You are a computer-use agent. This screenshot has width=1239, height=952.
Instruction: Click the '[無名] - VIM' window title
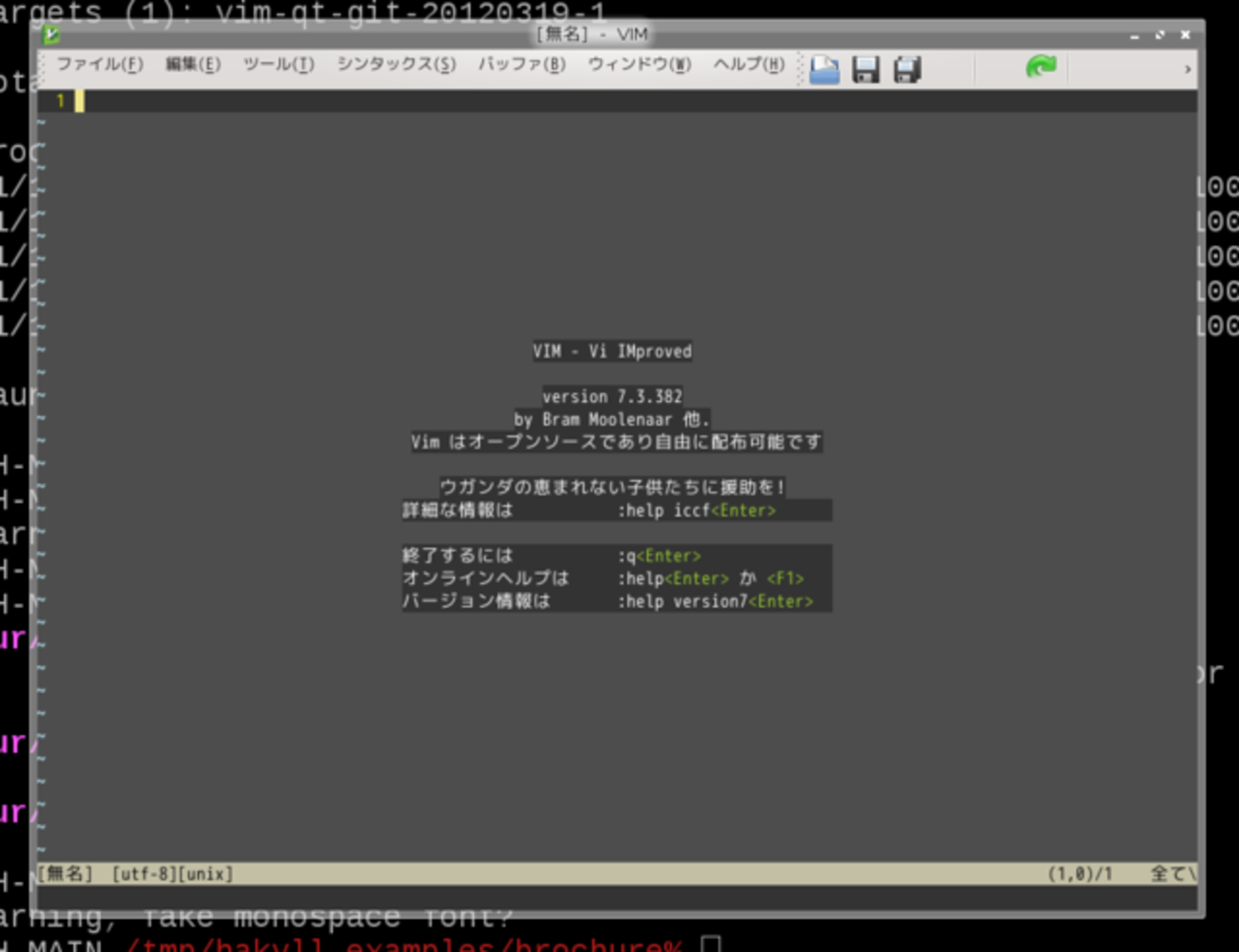592,35
